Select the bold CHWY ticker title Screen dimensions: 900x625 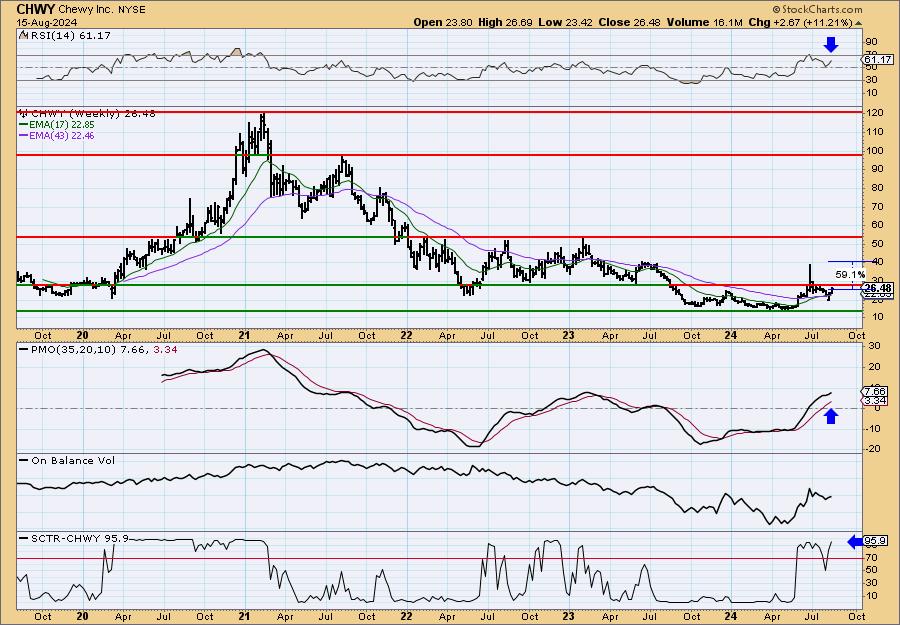[x=36, y=9]
